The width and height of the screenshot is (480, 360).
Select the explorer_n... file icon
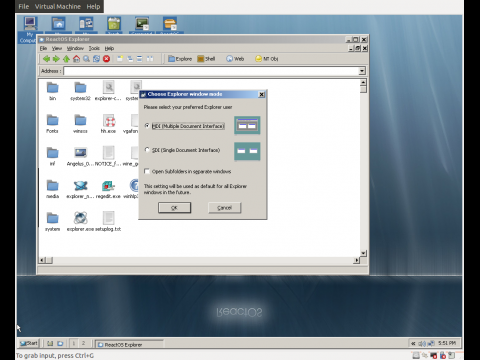[80, 186]
